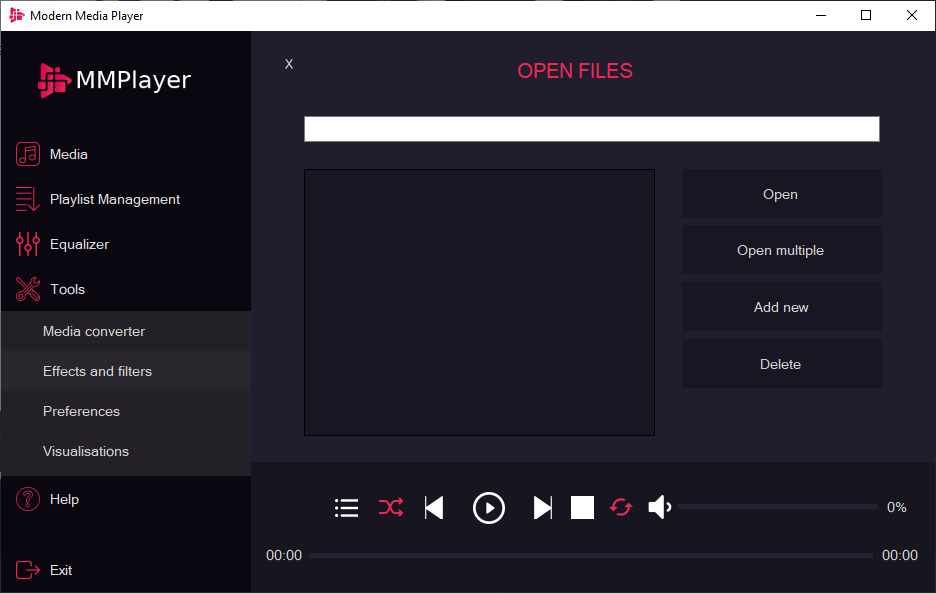936x593 pixels.
Task: Mute audio with the speaker icon
Action: click(x=660, y=508)
